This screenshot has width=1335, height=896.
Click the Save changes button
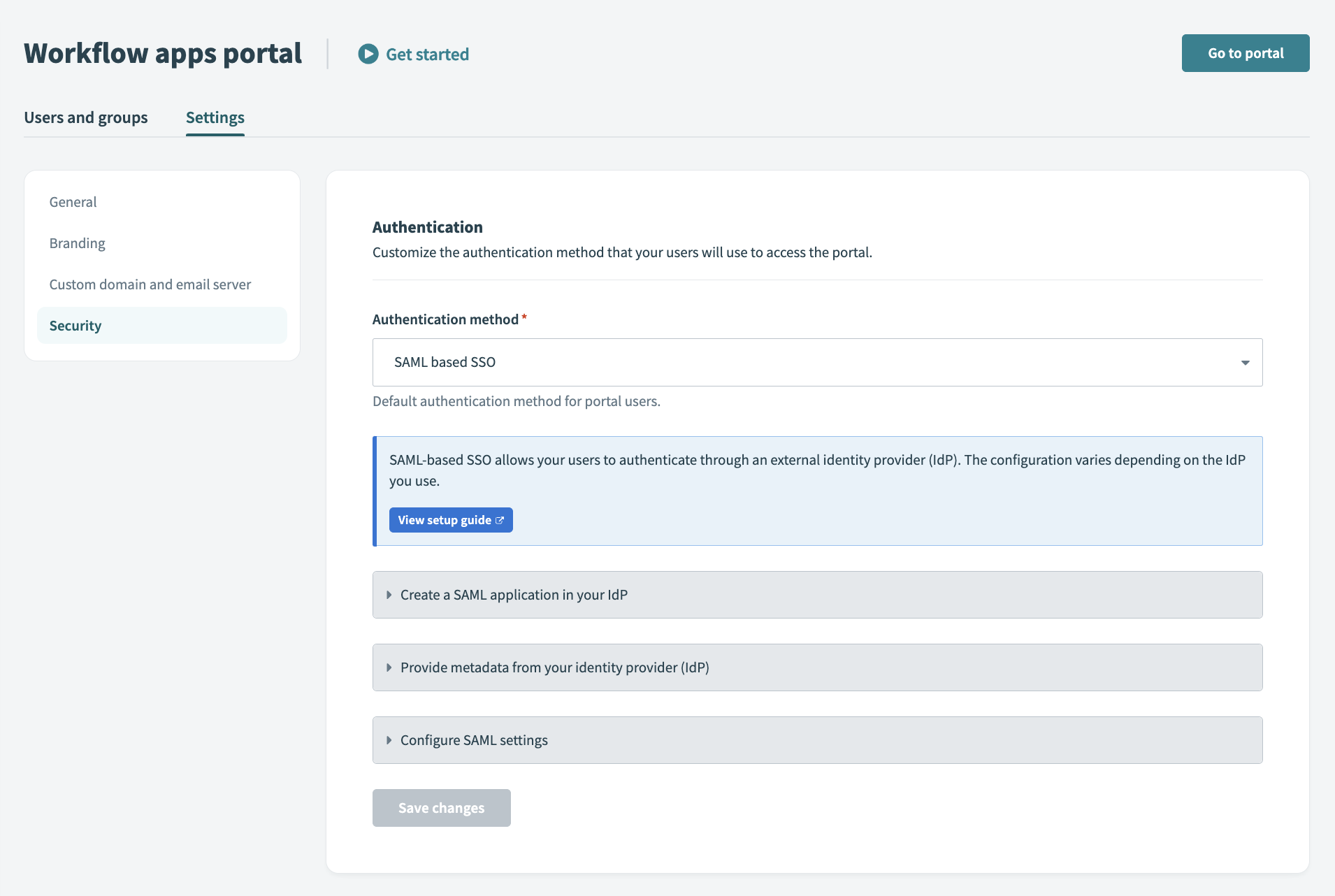[x=442, y=808]
